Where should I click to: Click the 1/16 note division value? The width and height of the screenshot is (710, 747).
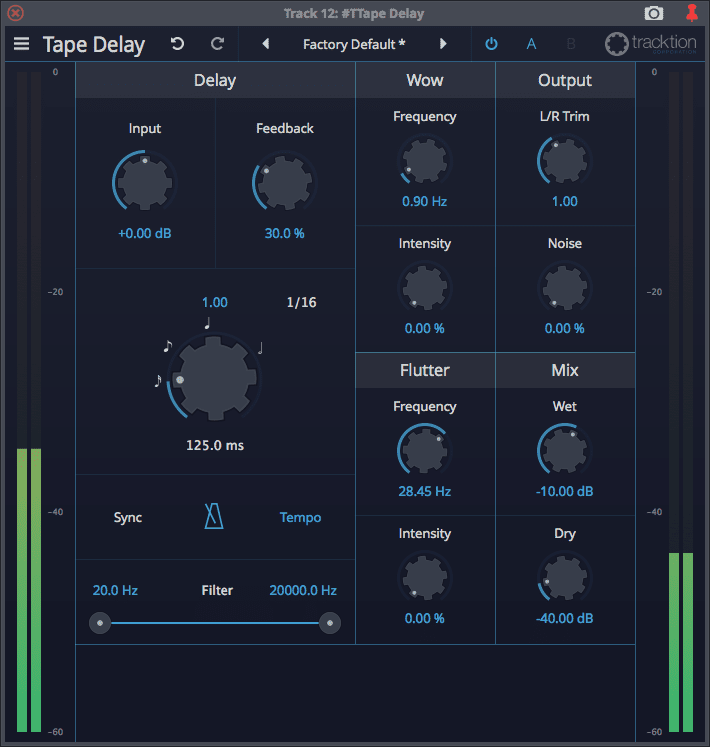tap(302, 303)
